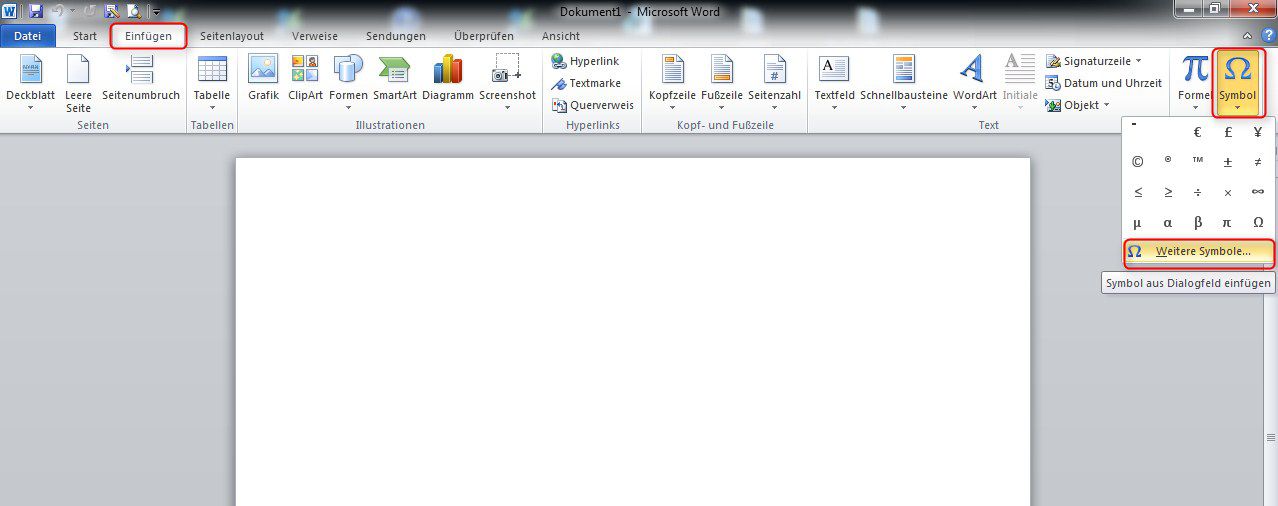Insert Datum und Uhrzeit

1103,83
